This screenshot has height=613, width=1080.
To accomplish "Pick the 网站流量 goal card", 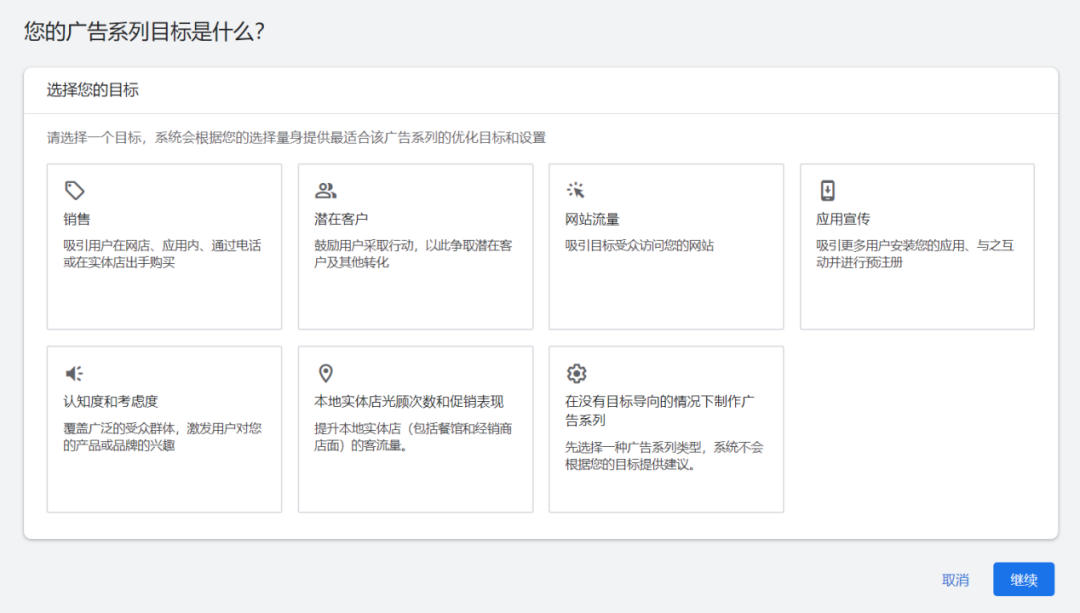I will pos(666,247).
